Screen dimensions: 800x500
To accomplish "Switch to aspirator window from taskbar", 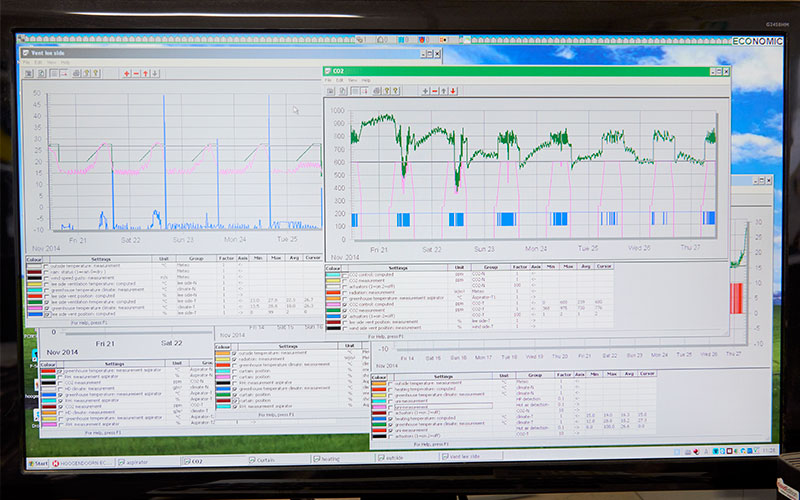I will point(147,462).
